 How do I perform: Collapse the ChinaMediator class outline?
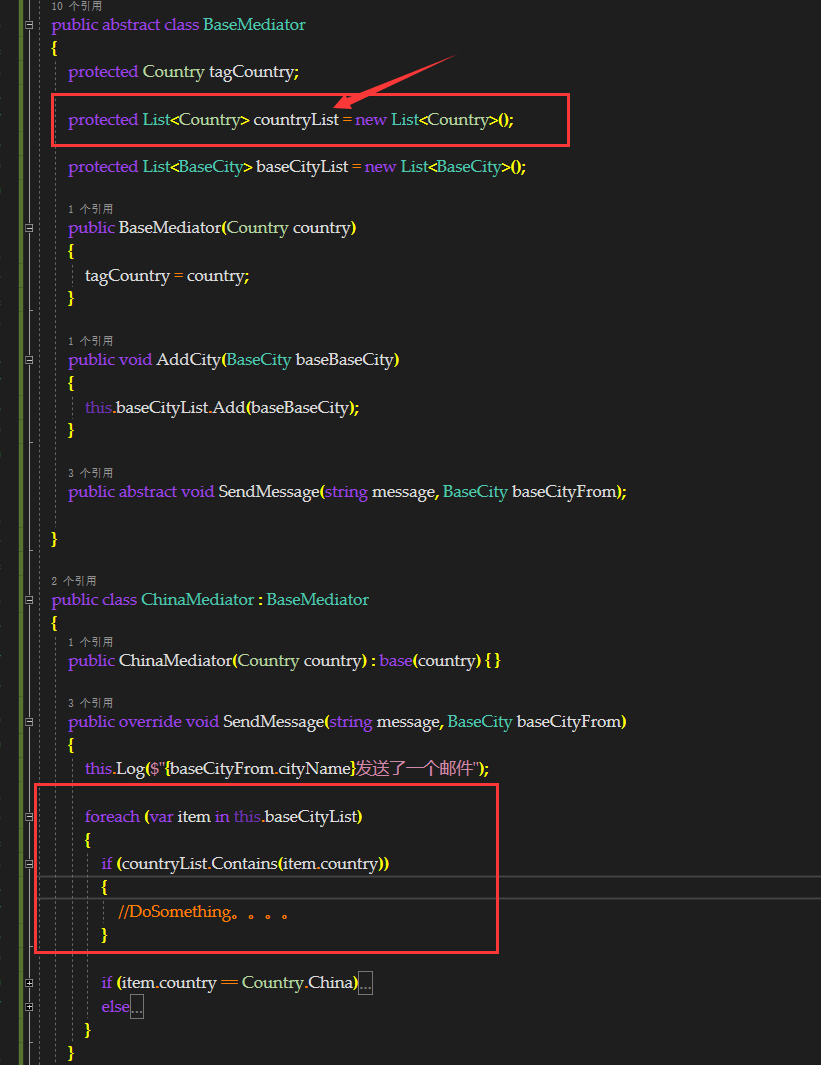tap(29, 600)
